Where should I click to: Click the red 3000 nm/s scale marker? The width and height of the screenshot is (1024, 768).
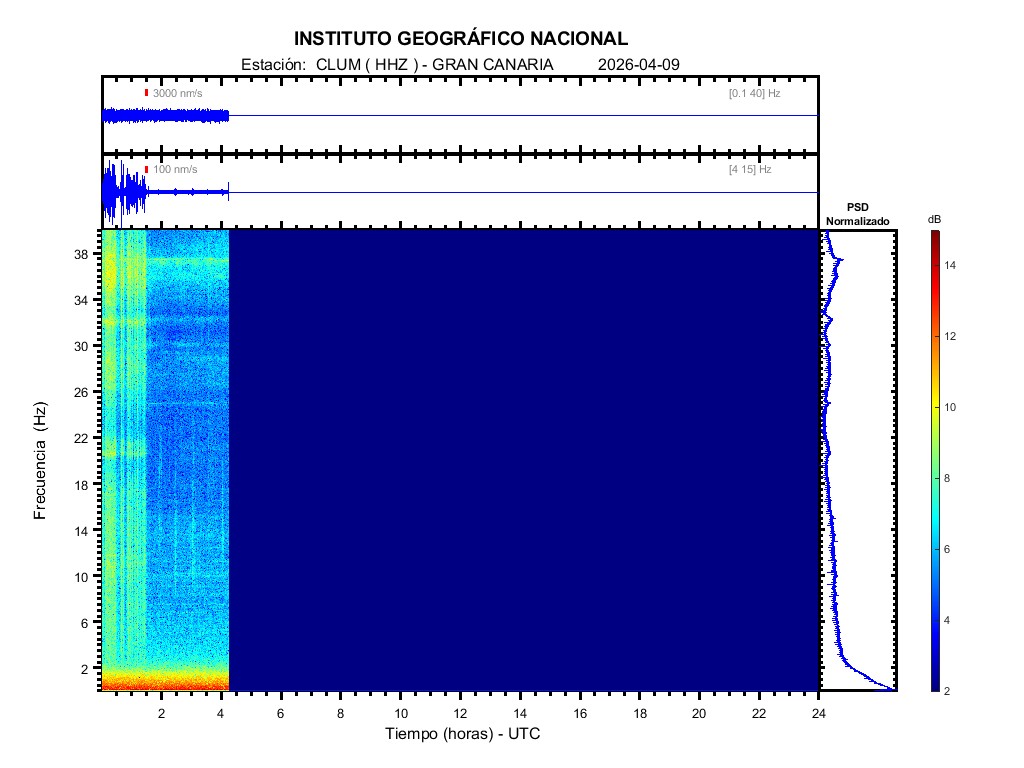click(146, 93)
